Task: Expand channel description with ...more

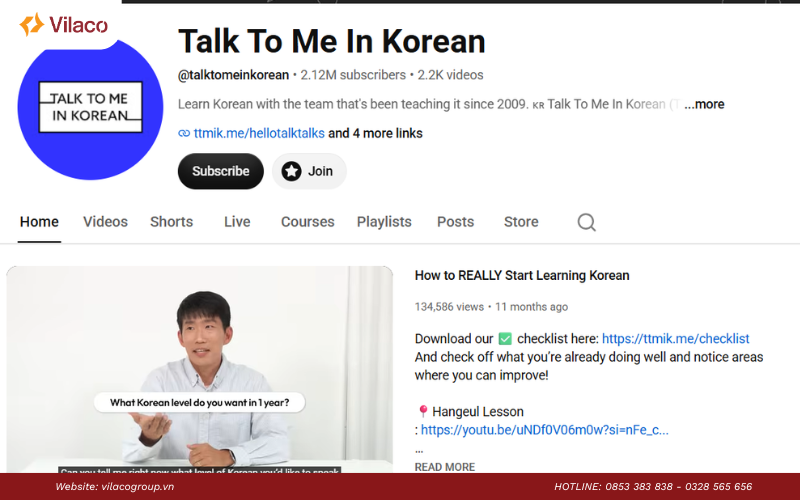Action: point(704,104)
